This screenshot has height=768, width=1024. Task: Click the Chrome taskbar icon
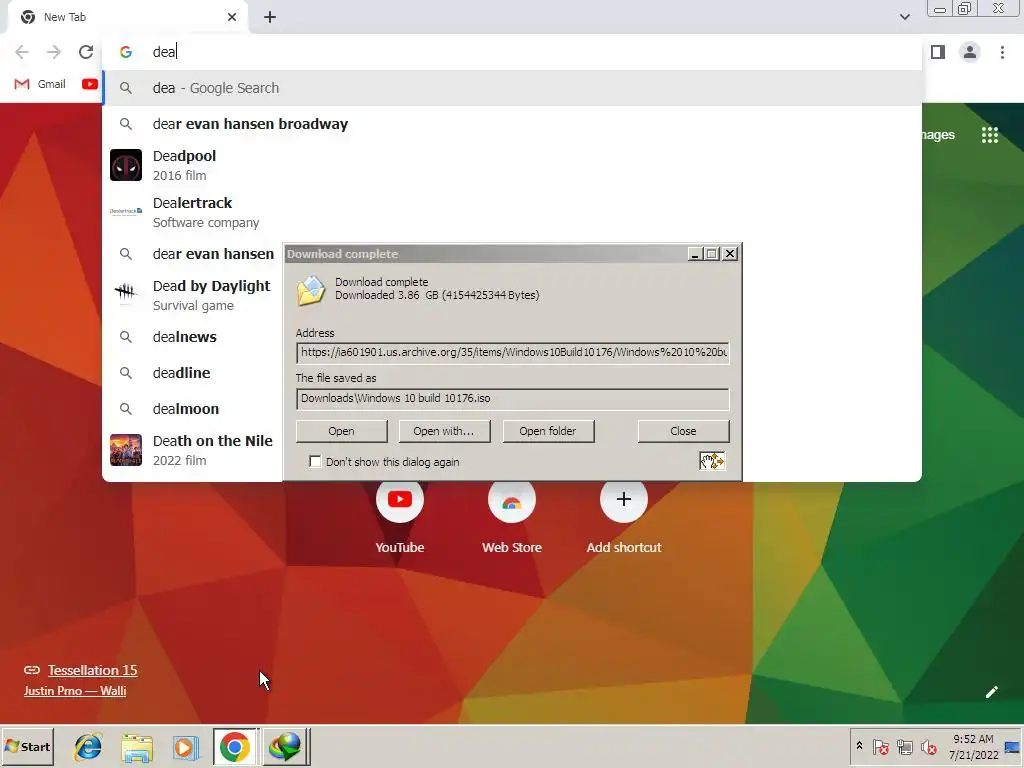[235, 747]
